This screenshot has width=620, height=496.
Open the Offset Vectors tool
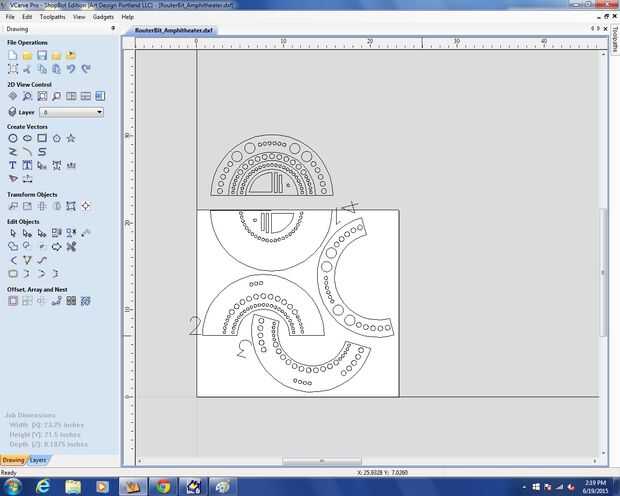coord(13,301)
